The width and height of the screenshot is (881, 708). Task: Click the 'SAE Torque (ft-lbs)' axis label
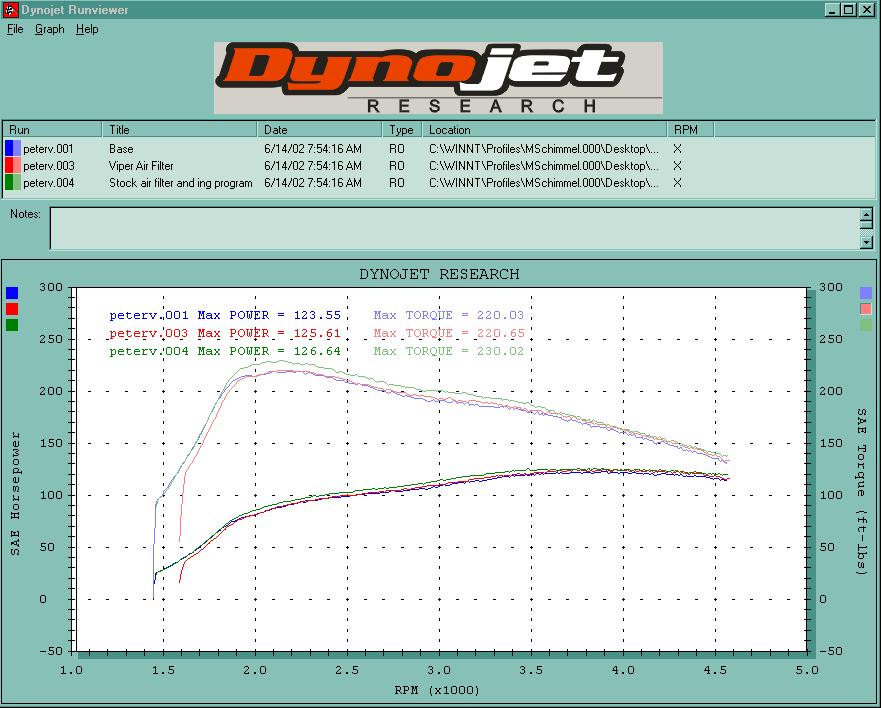click(861, 492)
